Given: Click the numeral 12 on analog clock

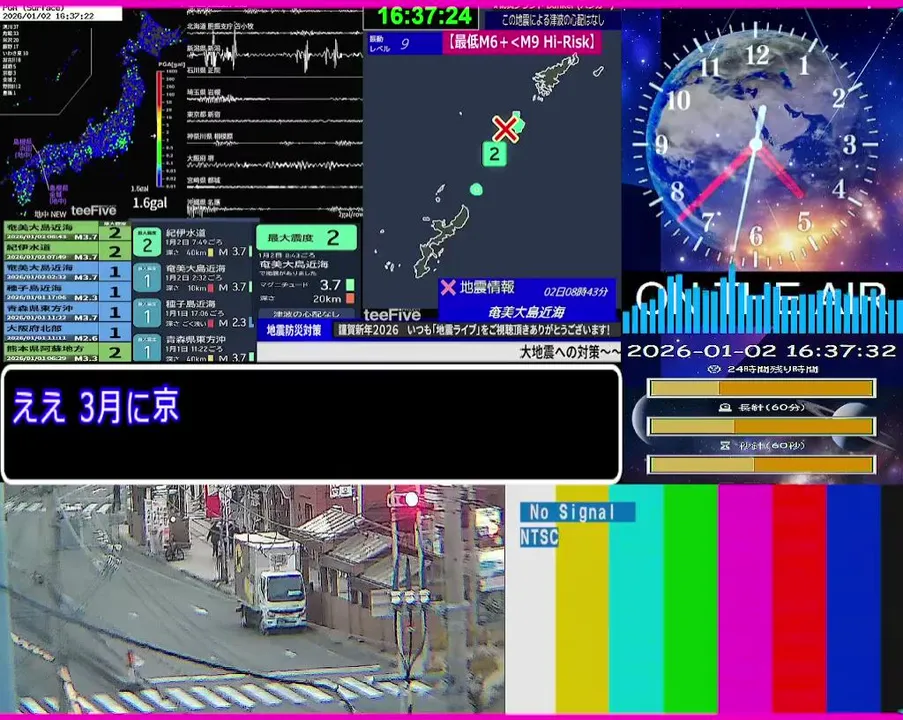Looking at the screenshot, I should pyautogui.click(x=757, y=55).
